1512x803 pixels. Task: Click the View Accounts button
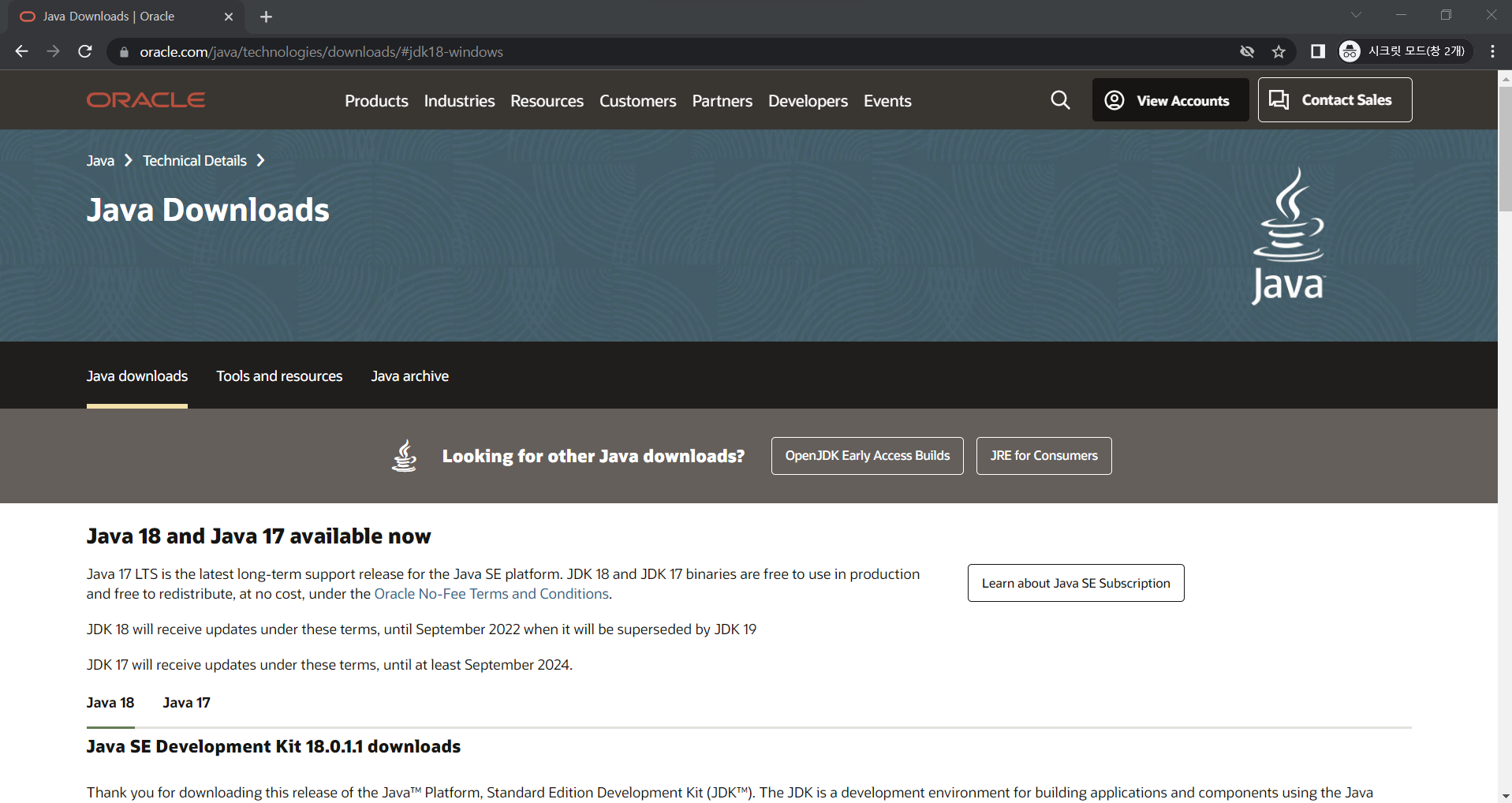pyautogui.click(x=1170, y=100)
